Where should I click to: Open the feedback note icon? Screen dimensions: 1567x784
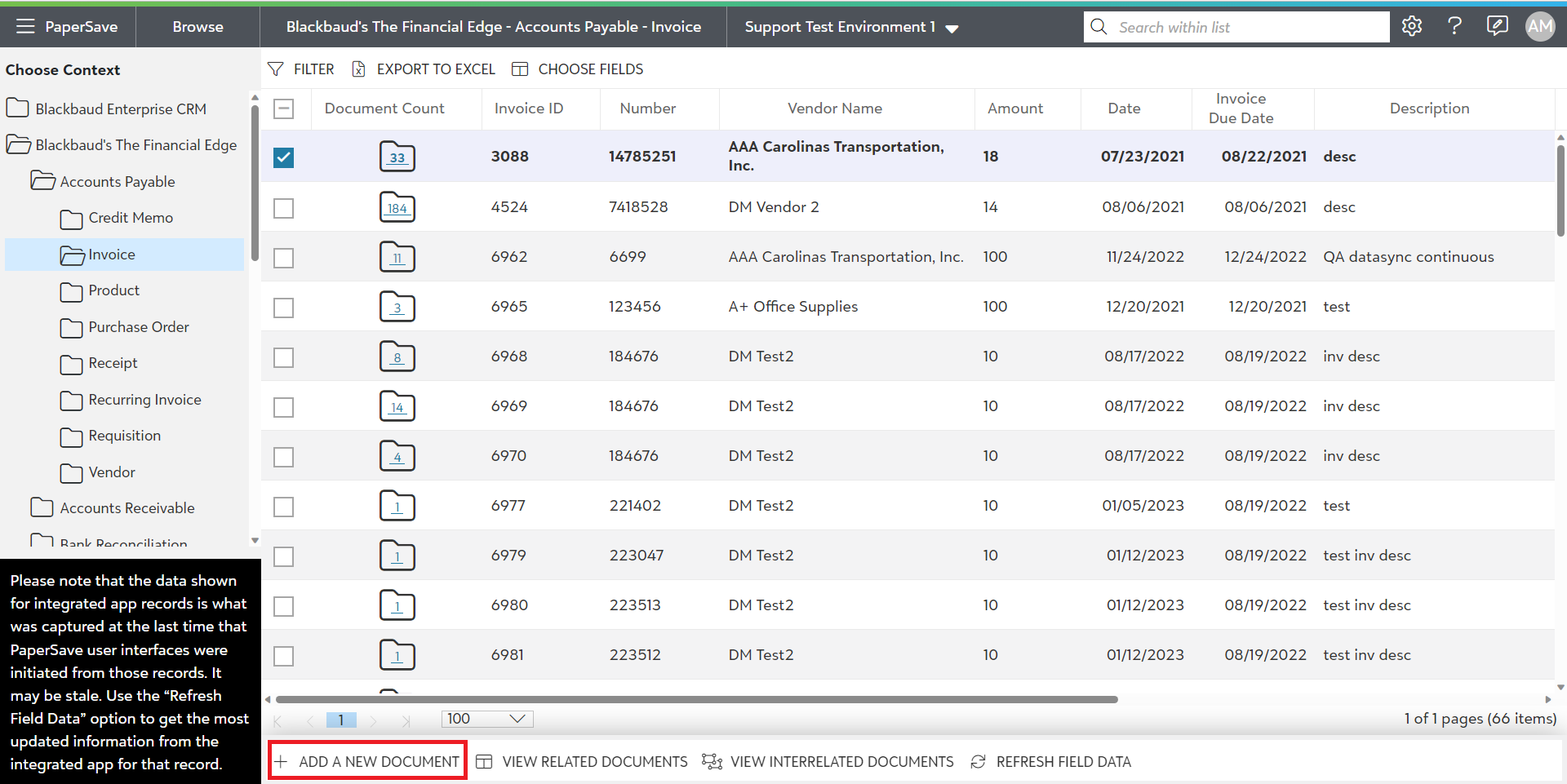point(1497,26)
